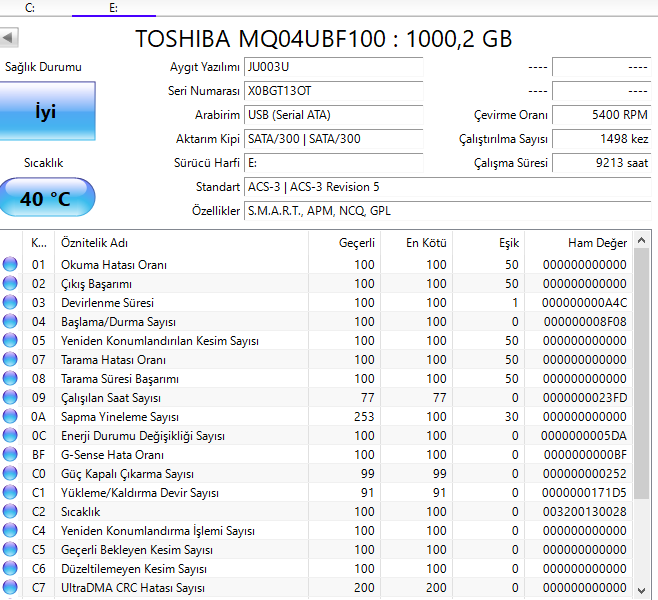The height and width of the screenshot is (600, 658).
Task: Click the Sağlık Durumu label
Action: click(x=43, y=67)
